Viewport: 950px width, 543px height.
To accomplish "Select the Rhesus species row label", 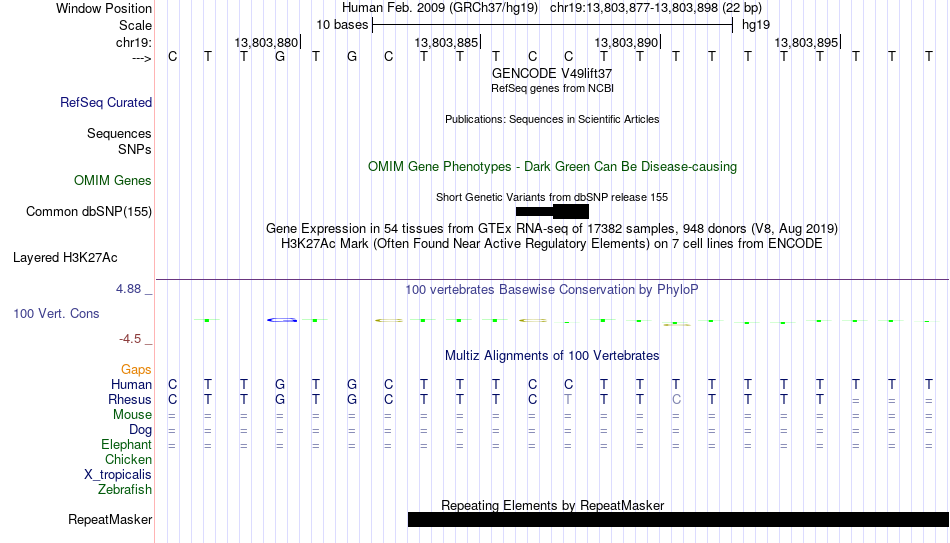I will coord(130,399).
